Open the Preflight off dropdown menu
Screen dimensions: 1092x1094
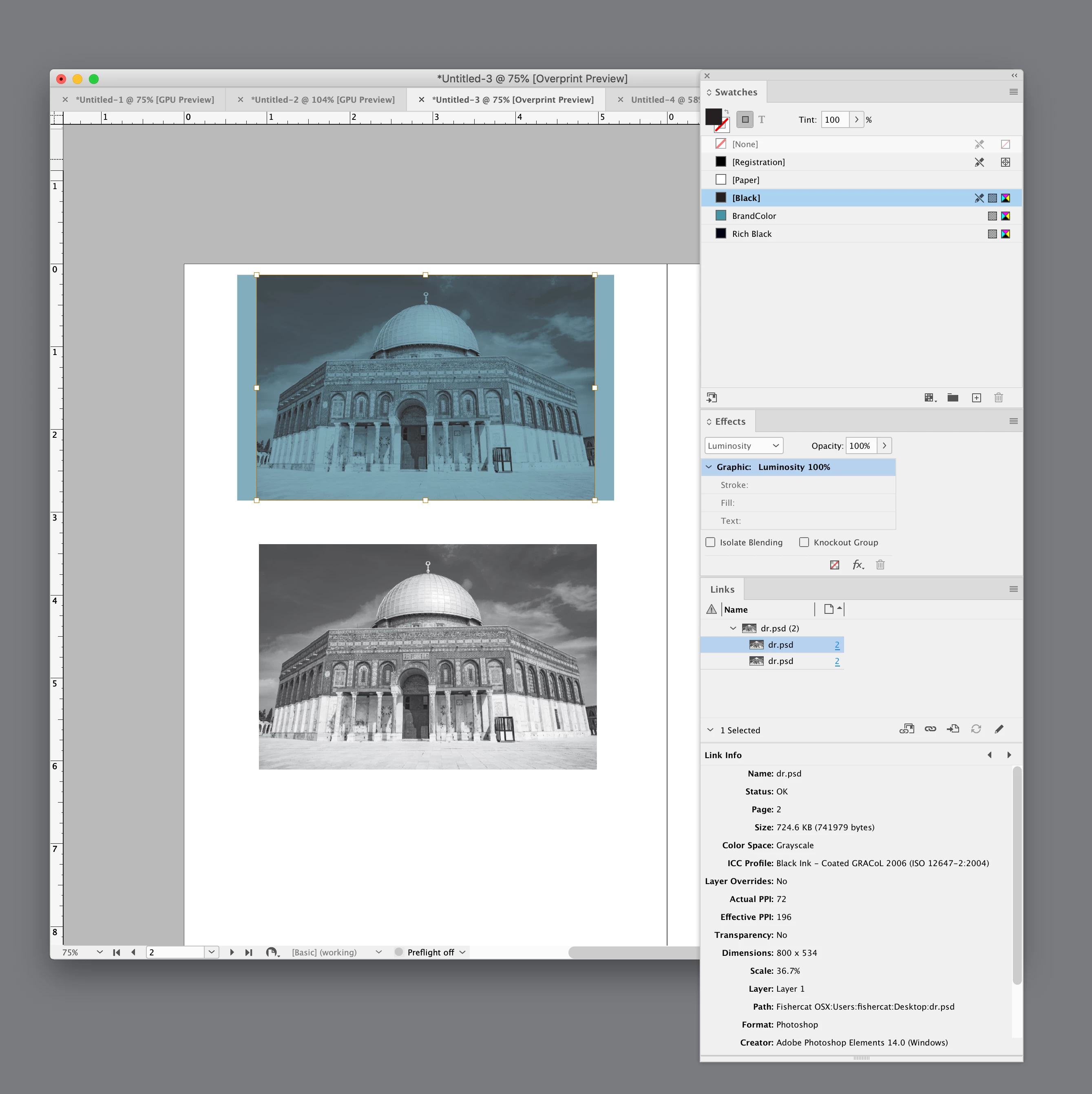(x=463, y=952)
